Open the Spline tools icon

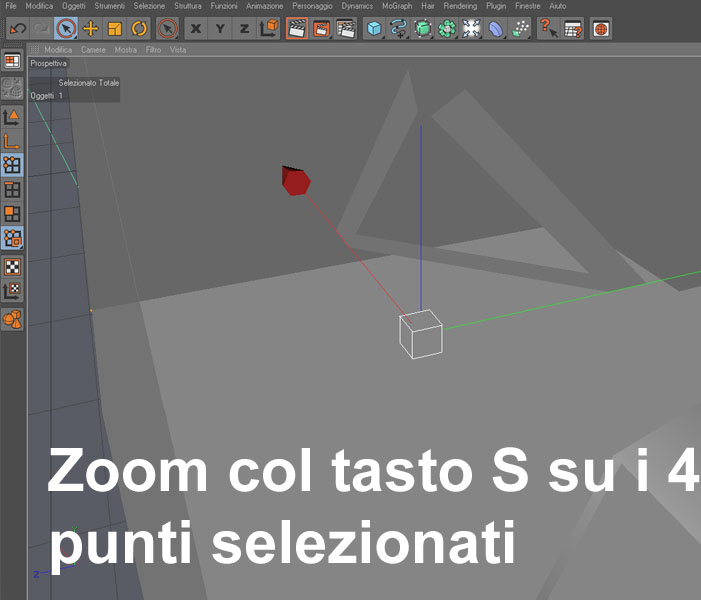coord(398,29)
